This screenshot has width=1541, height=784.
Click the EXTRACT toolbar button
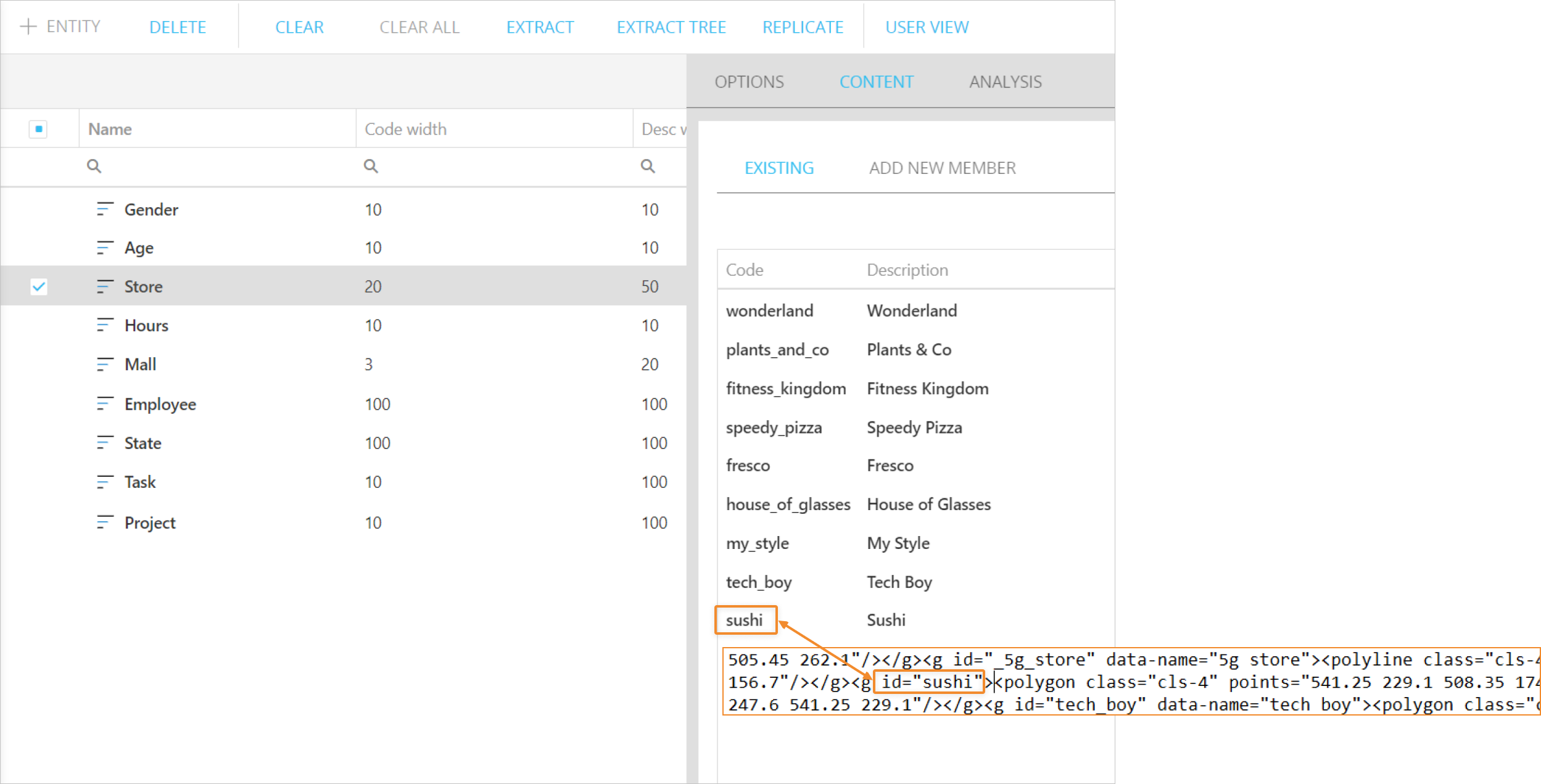(x=540, y=27)
